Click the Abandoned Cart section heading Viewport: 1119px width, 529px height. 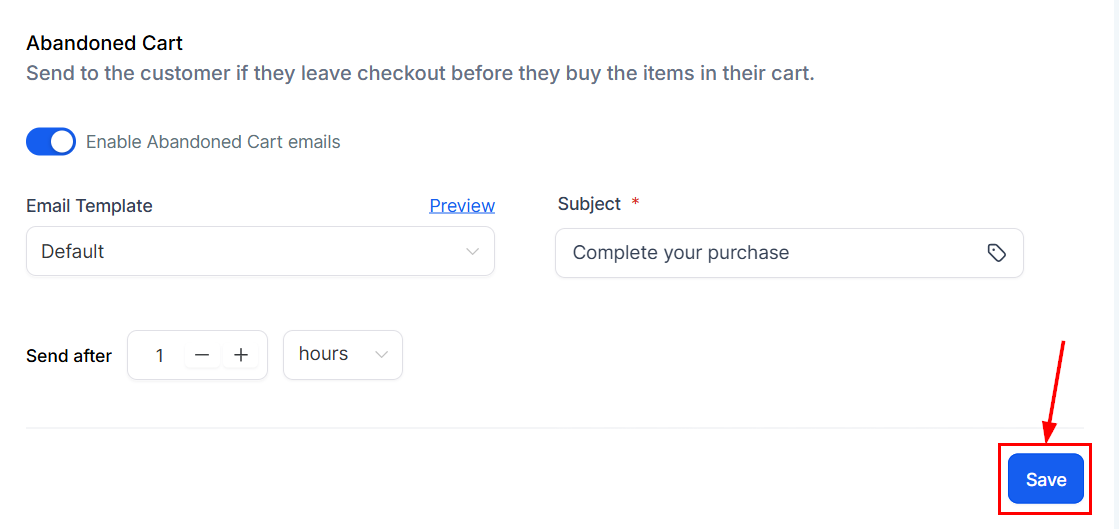coord(104,43)
